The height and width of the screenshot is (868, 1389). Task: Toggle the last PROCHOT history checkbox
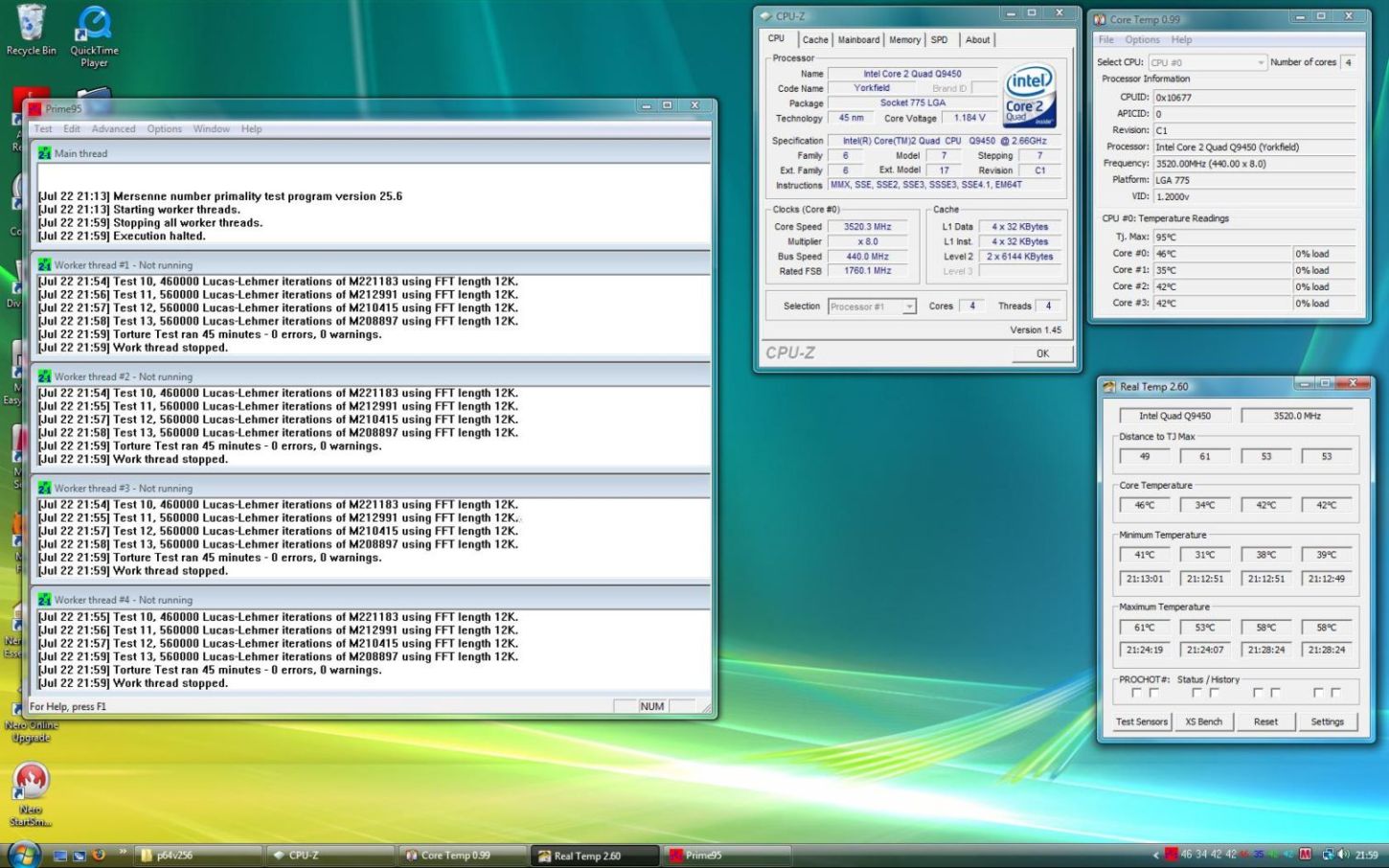(1335, 693)
